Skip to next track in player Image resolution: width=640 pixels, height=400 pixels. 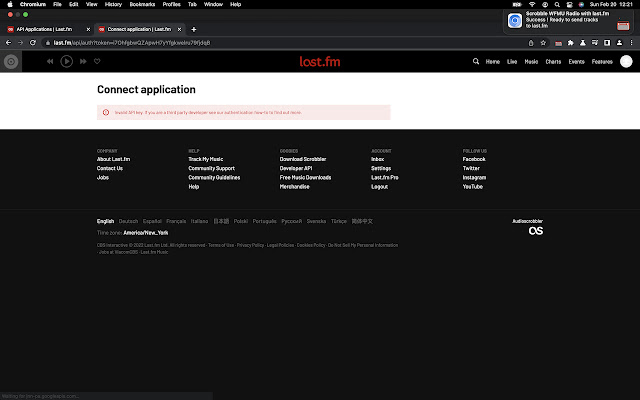[82, 61]
